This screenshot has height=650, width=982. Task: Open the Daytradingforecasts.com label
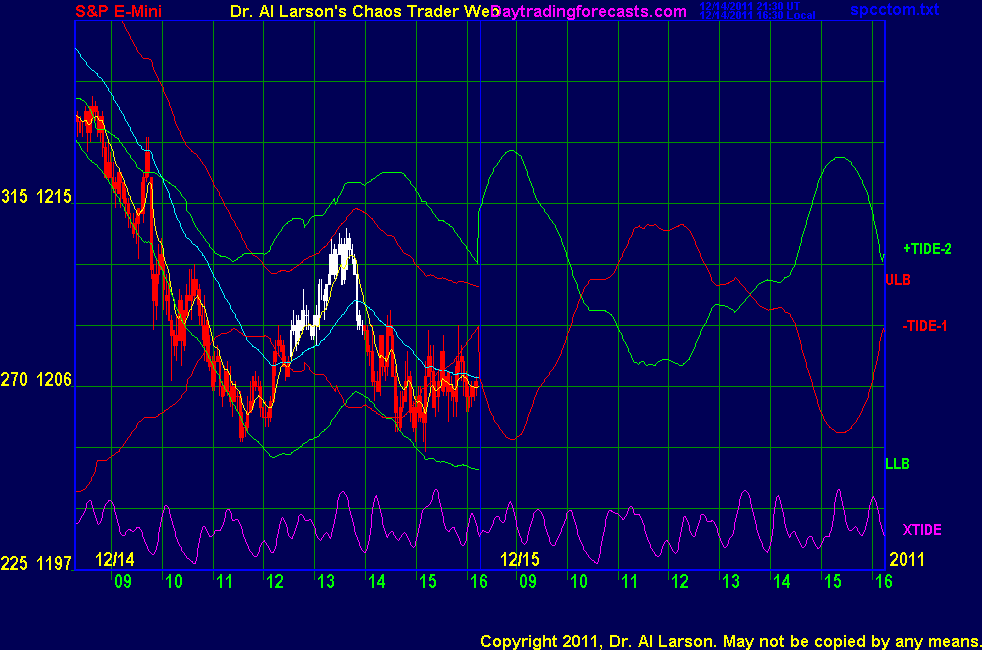tap(589, 11)
